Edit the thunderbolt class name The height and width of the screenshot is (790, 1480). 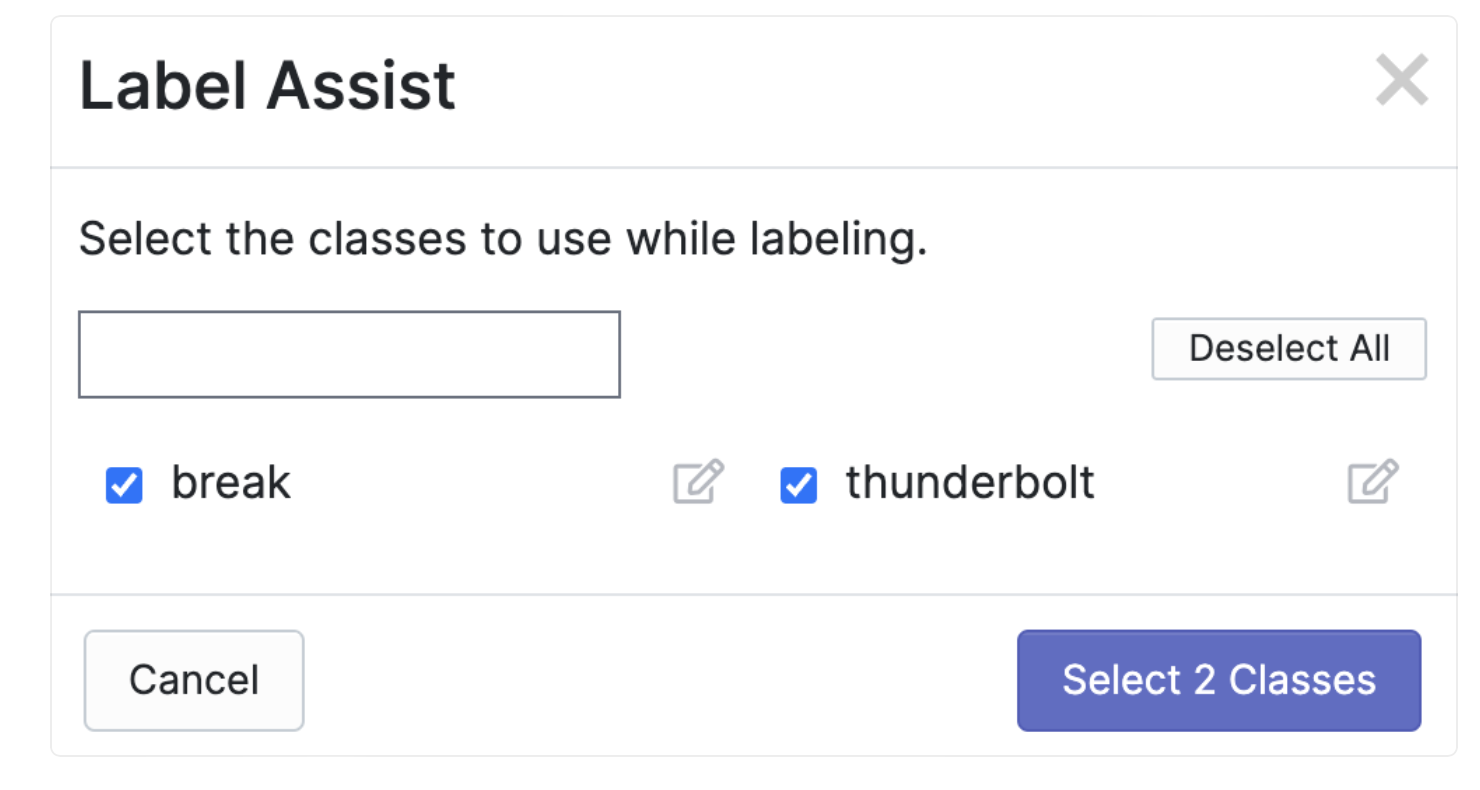[1372, 482]
